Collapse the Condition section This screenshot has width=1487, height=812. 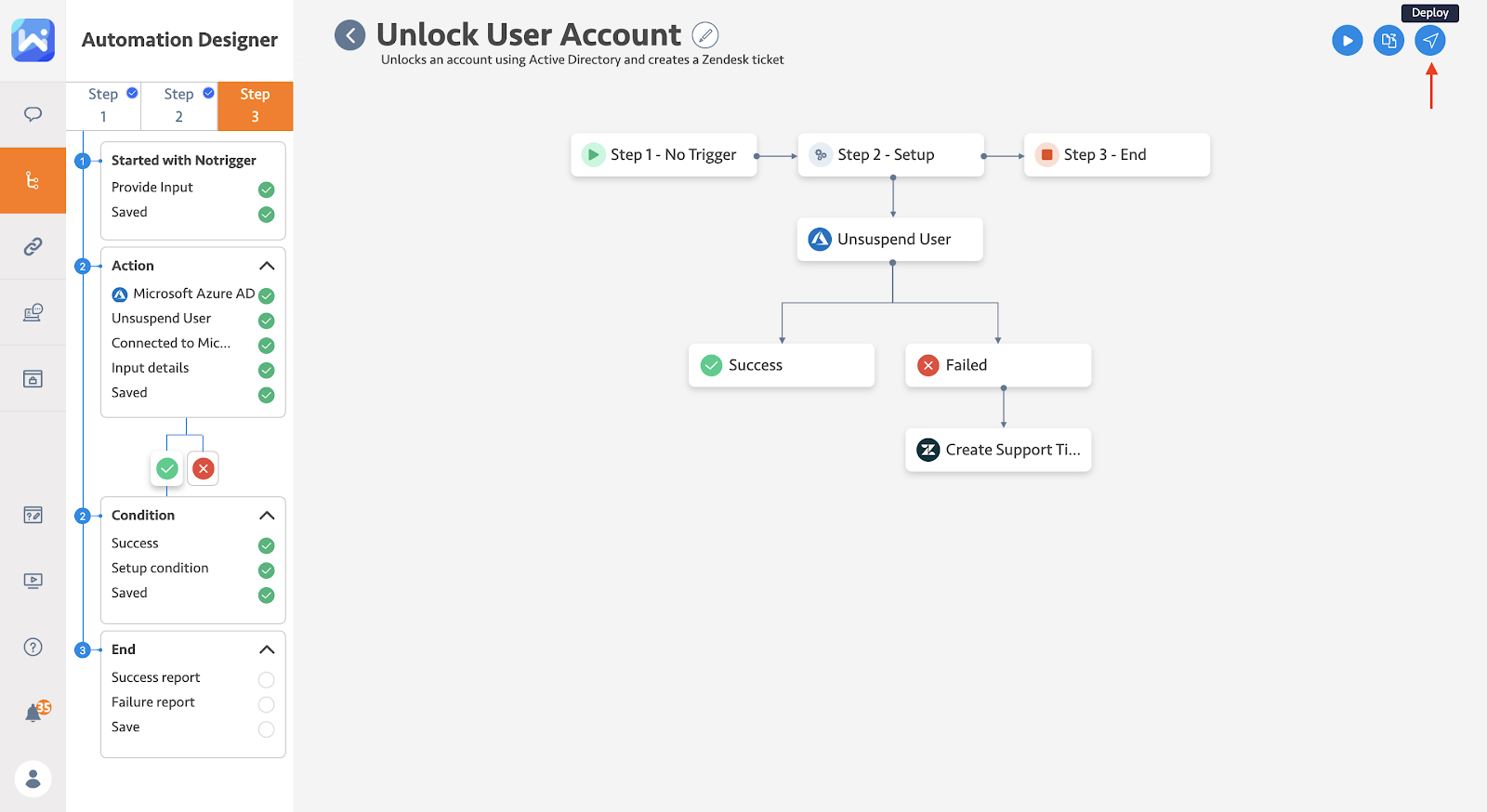tap(267, 516)
